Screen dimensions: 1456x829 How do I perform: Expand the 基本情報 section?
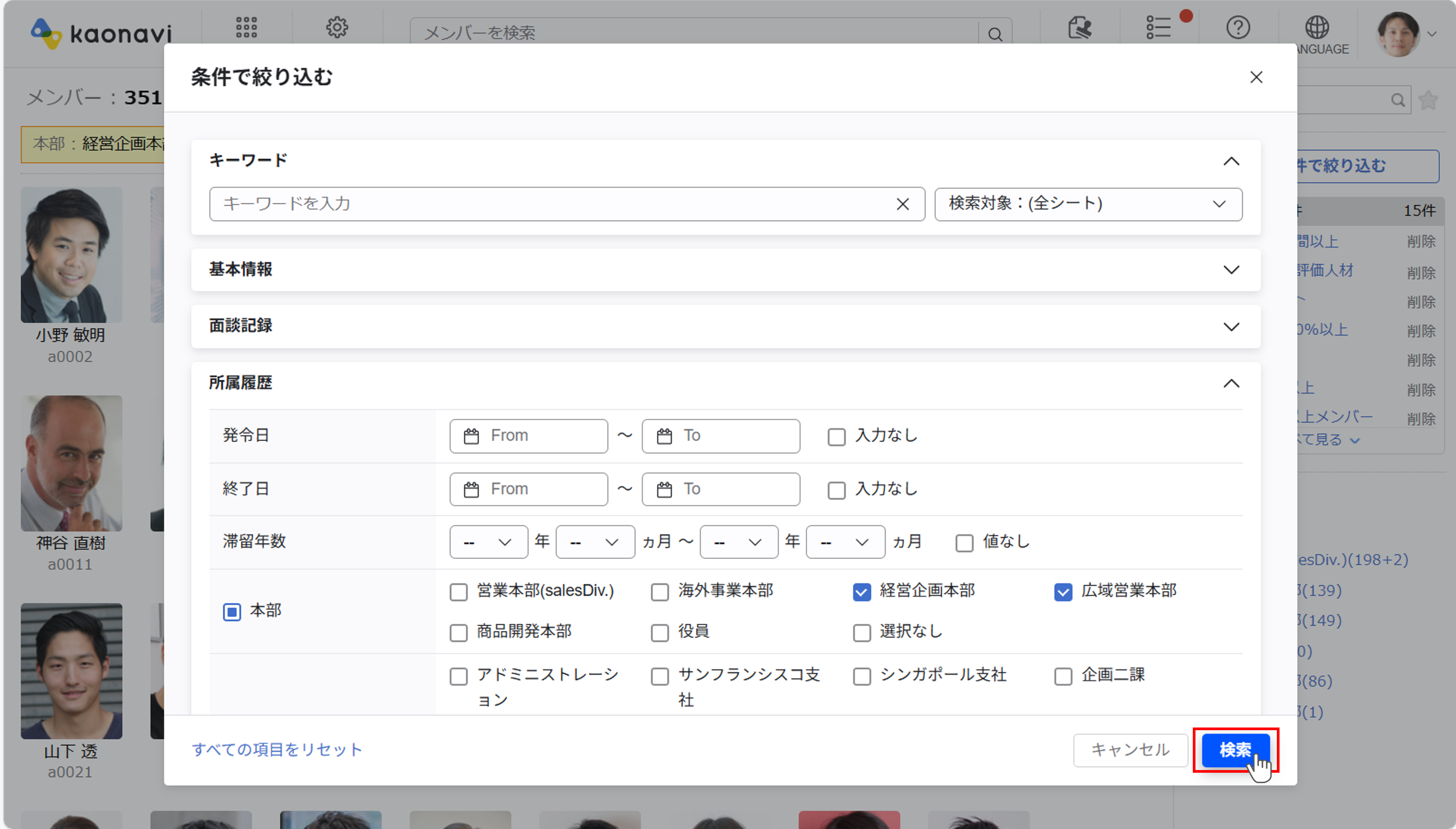pyautogui.click(x=1231, y=269)
